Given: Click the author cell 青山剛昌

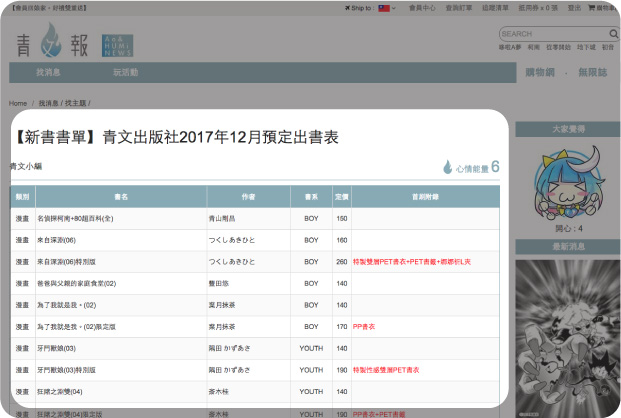Looking at the screenshot, I should (222, 219).
